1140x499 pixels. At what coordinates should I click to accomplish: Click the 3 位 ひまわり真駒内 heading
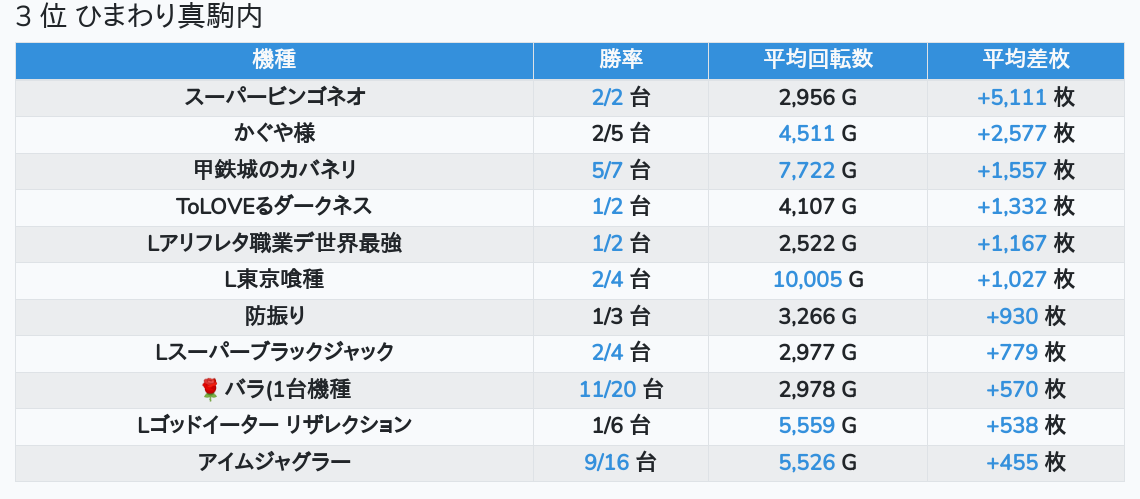pyautogui.click(x=138, y=17)
